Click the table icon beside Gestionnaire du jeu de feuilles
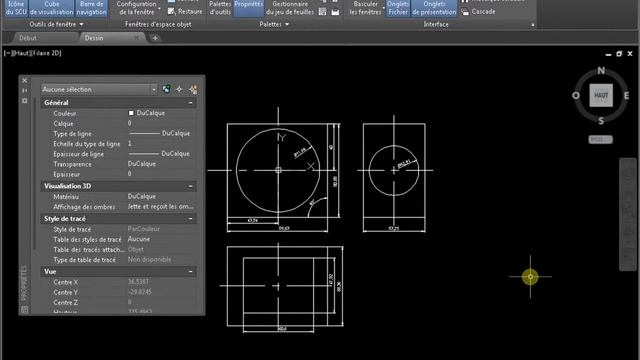Viewport: 640px width, 360px height. [x=322, y=11]
